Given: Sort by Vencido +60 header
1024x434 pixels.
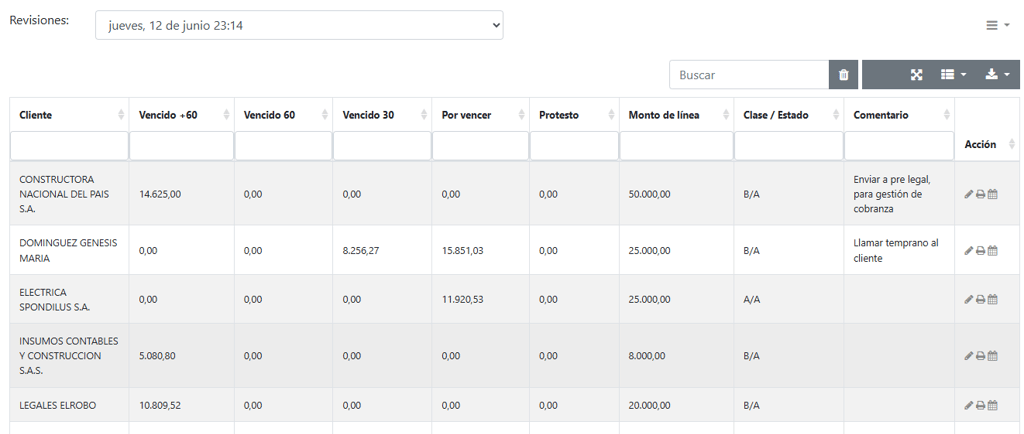Looking at the screenshot, I should [x=182, y=115].
